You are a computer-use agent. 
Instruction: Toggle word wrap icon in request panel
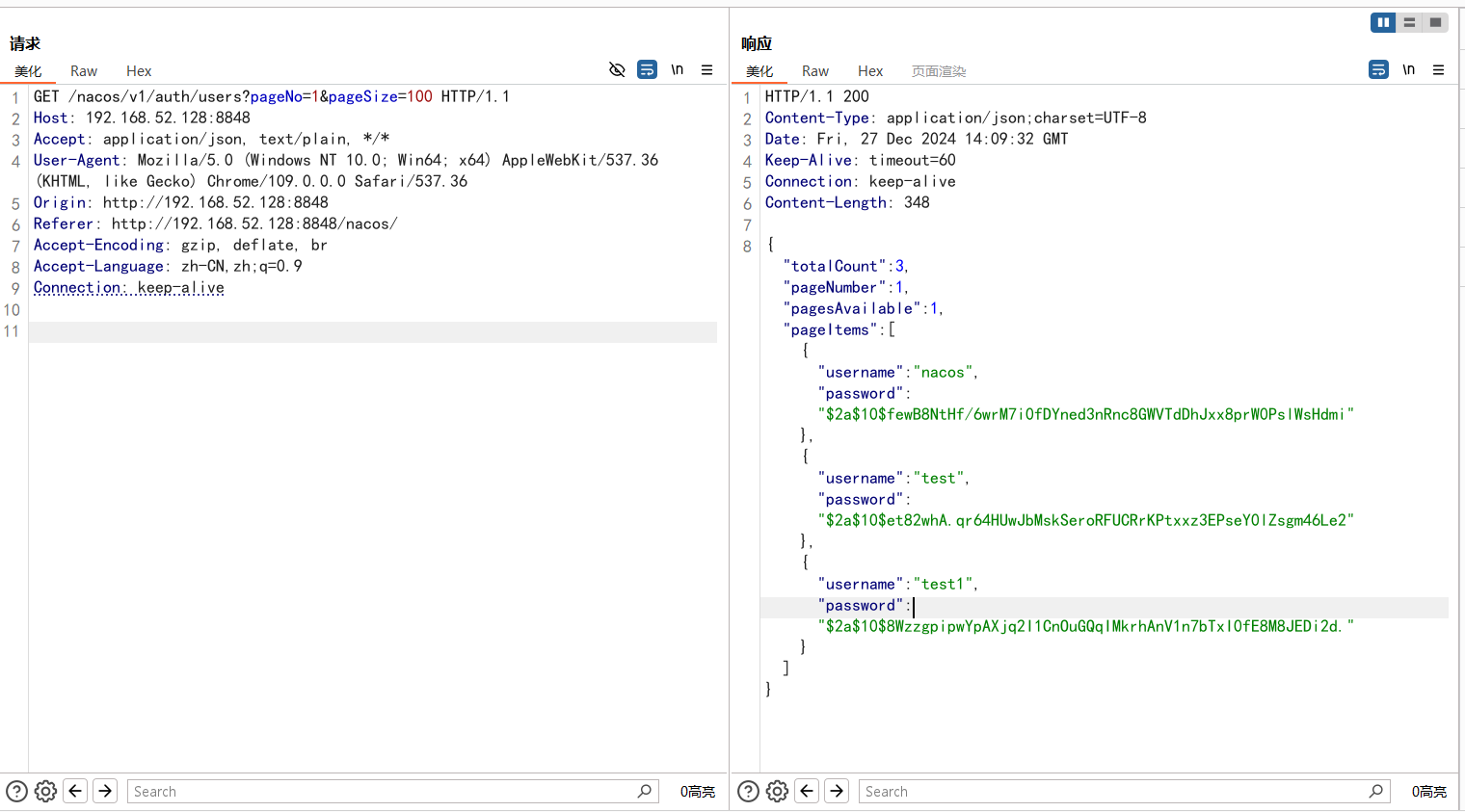[x=648, y=69]
